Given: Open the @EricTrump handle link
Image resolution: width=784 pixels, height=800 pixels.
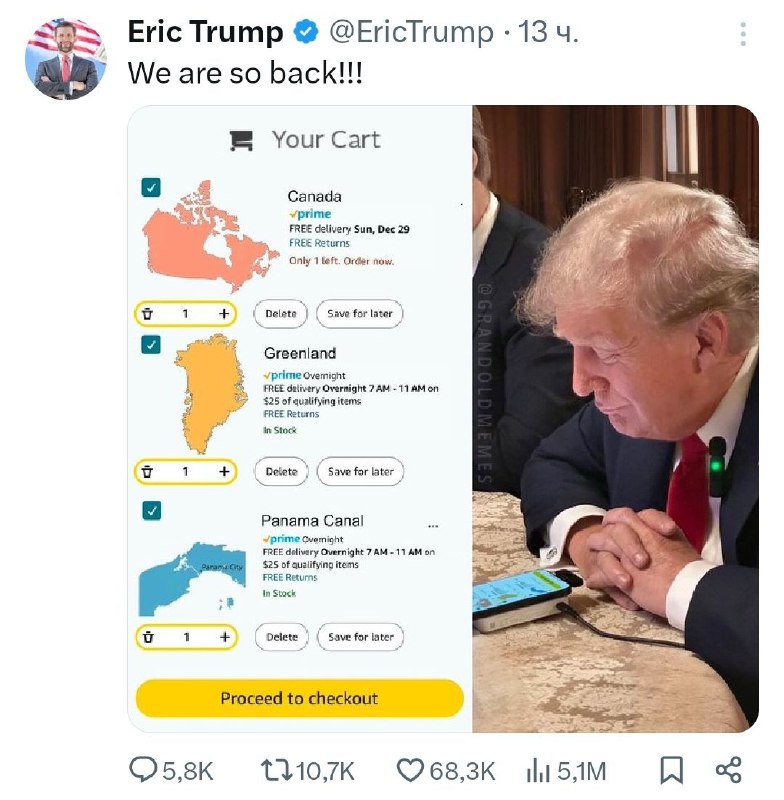Looking at the screenshot, I should tap(412, 32).
